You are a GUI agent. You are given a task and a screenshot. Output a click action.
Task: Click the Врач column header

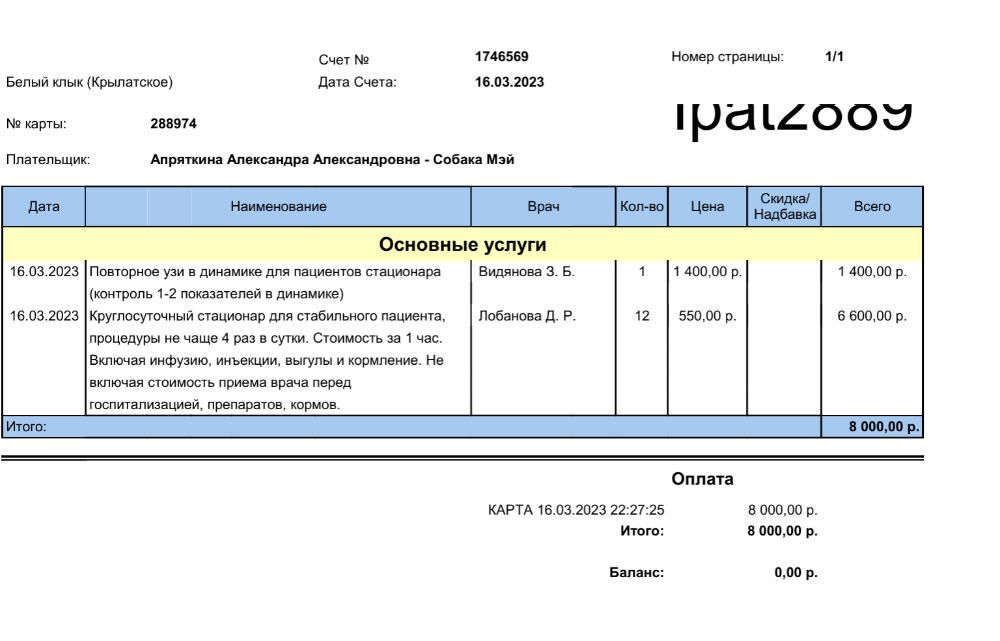coord(543,207)
